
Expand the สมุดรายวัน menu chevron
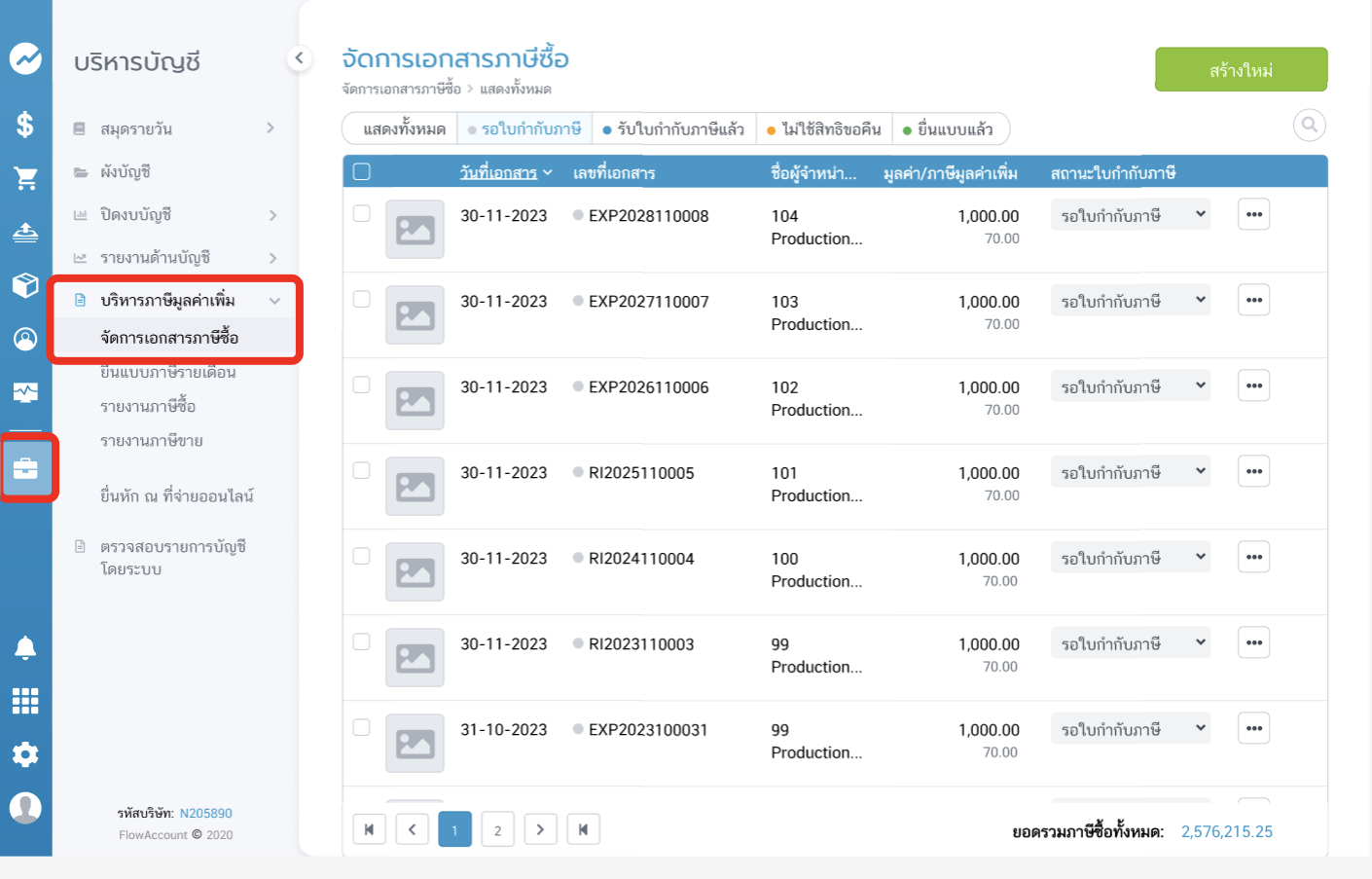[x=271, y=128]
